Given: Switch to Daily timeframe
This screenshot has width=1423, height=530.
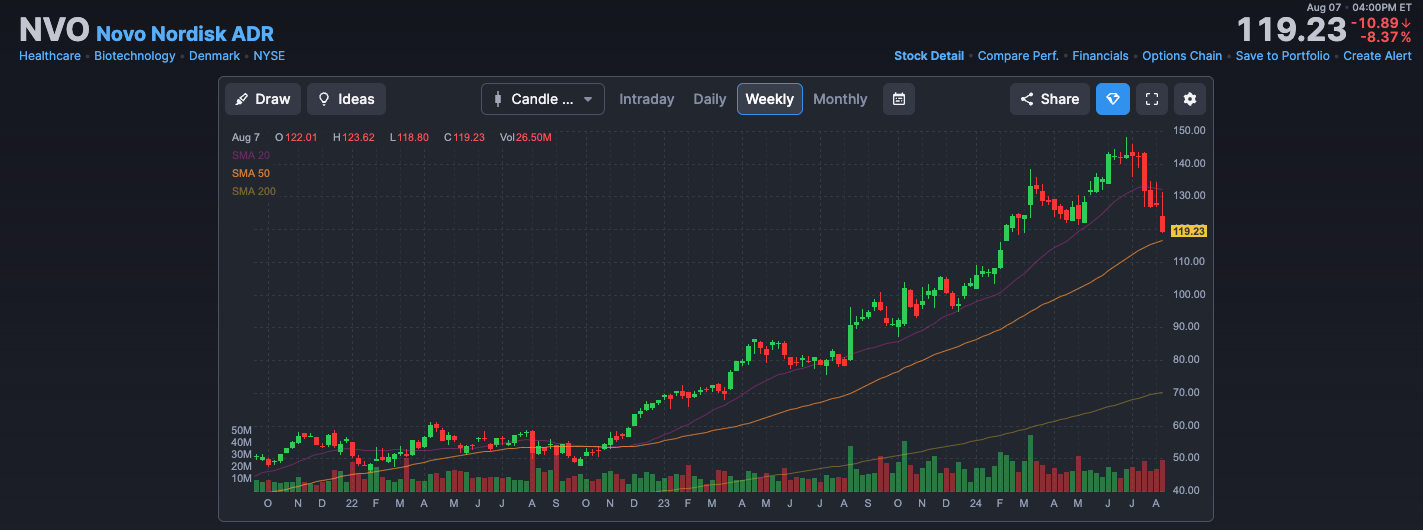Looking at the screenshot, I should [x=710, y=99].
